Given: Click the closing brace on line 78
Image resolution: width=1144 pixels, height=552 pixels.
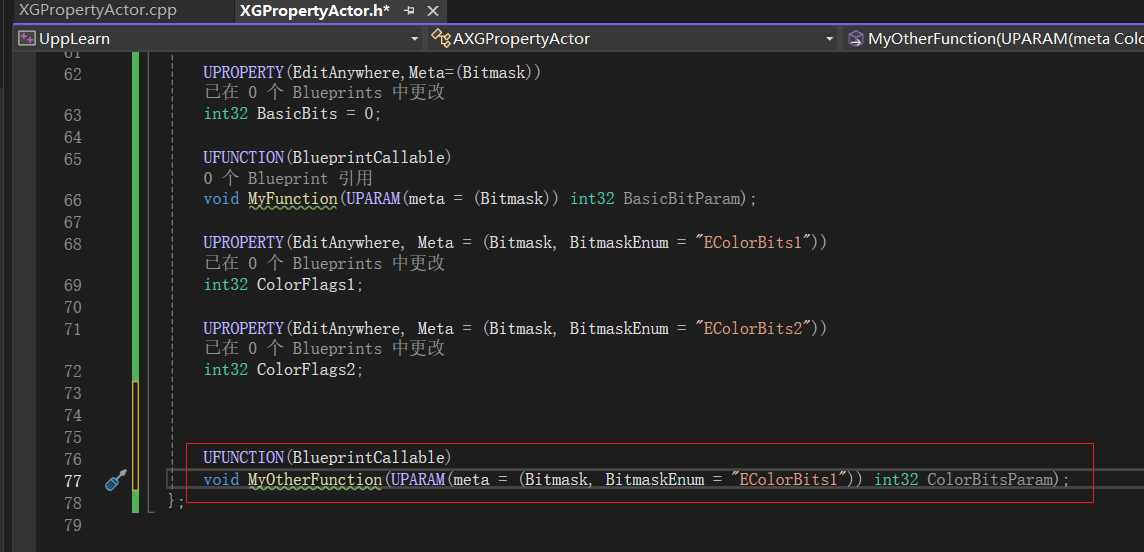Looking at the screenshot, I should pyautogui.click(x=172, y=502).
